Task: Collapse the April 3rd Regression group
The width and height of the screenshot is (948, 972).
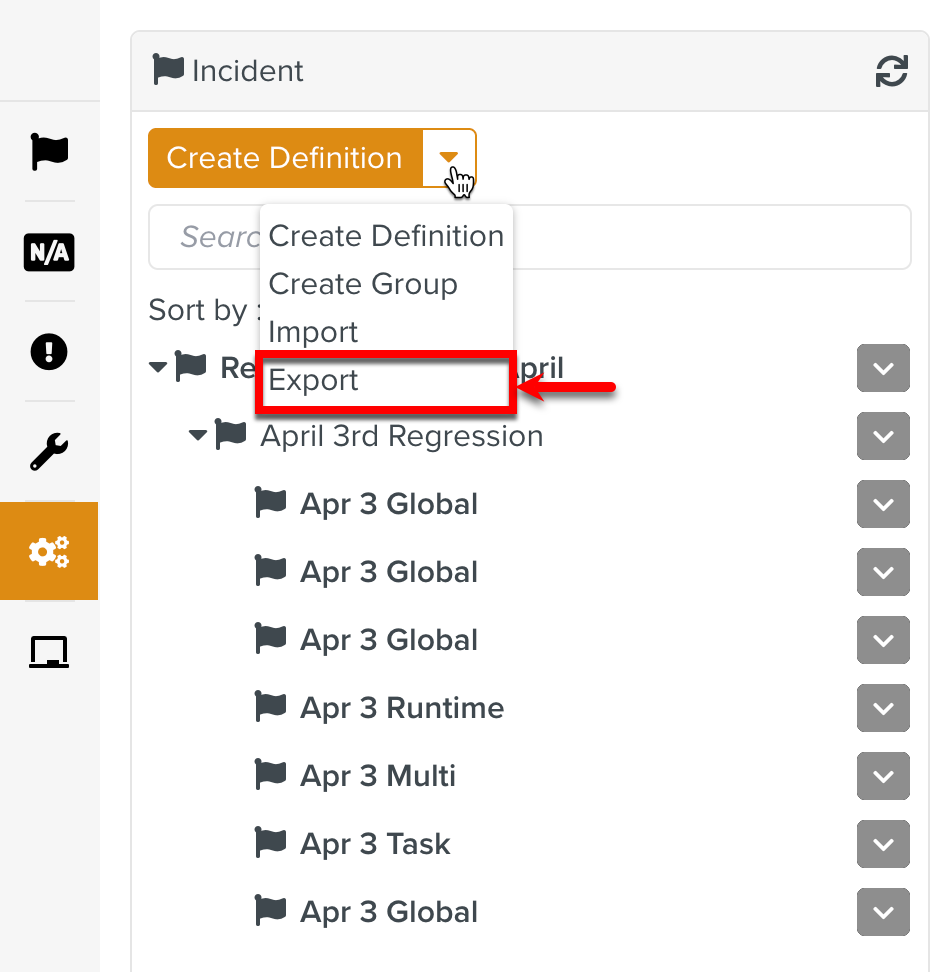Action: pyautogui.click(x=198, y=436)
